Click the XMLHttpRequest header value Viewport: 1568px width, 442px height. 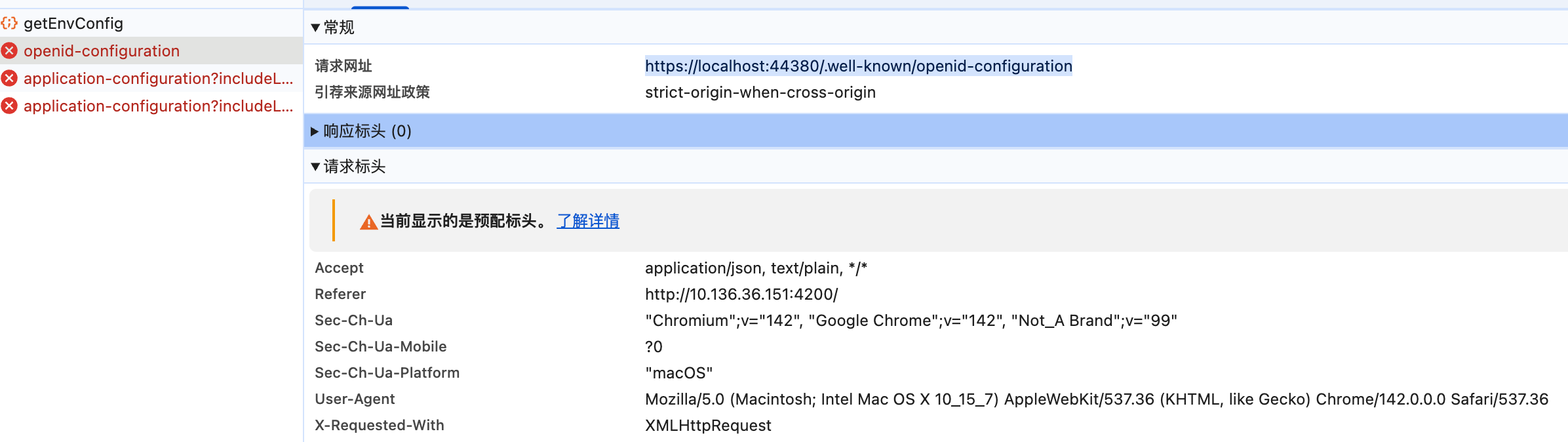pos(708,426)
